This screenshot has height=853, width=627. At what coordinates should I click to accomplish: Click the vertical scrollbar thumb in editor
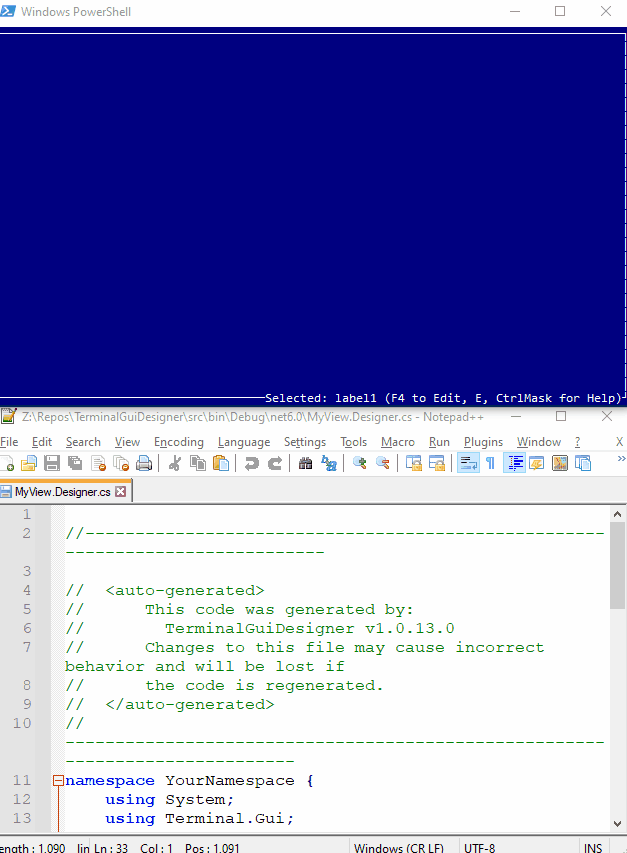coord(617,566)
